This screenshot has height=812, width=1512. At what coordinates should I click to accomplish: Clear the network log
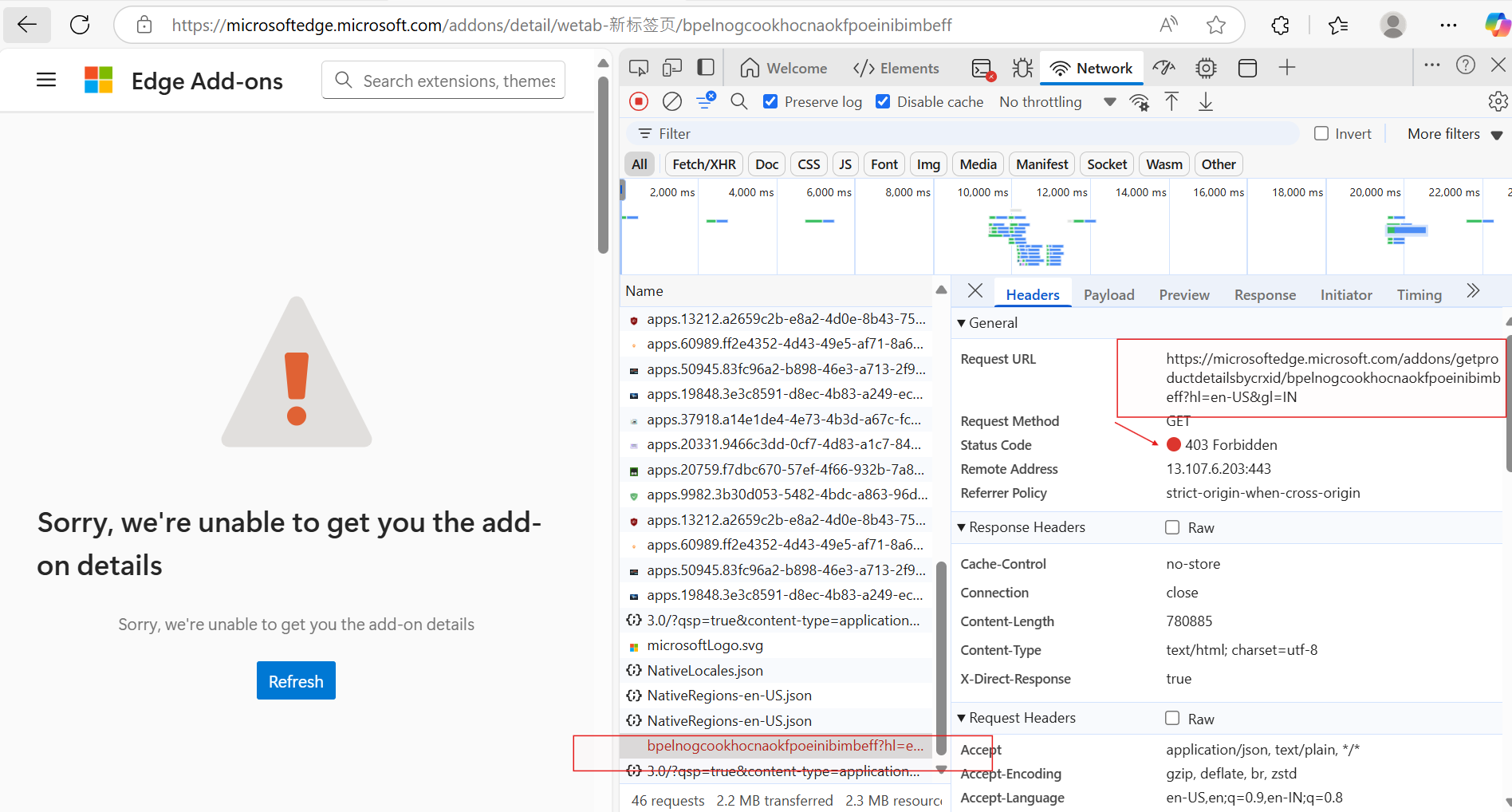672,101
